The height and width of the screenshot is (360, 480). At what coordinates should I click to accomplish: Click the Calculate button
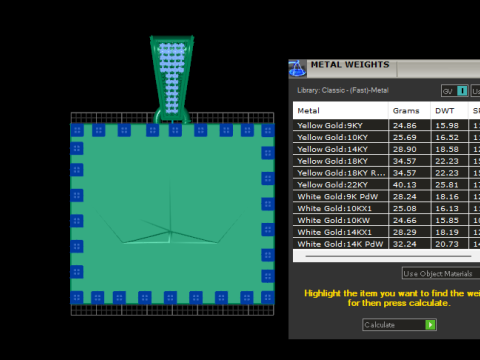[399, 325]
